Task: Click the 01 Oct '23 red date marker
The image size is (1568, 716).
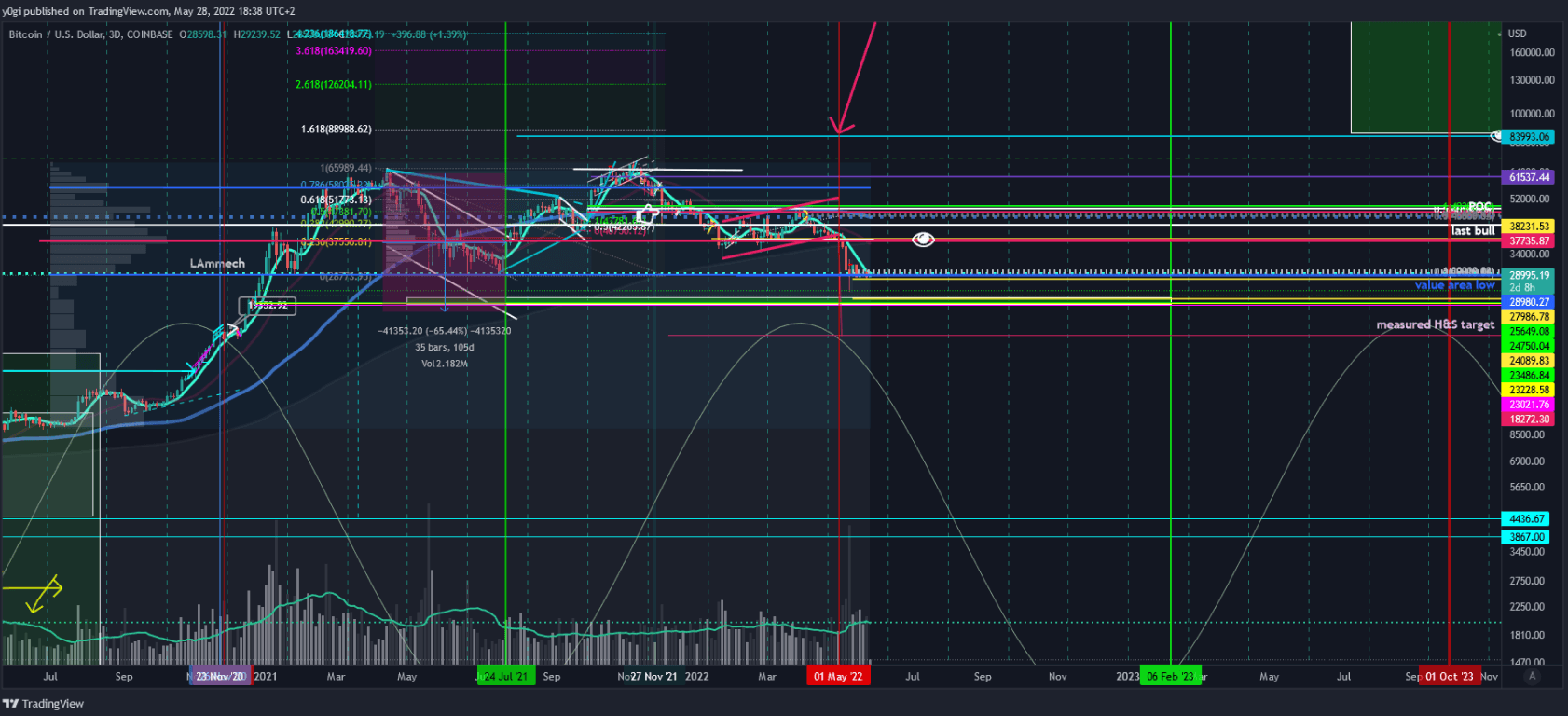Action: point(1450,677)
